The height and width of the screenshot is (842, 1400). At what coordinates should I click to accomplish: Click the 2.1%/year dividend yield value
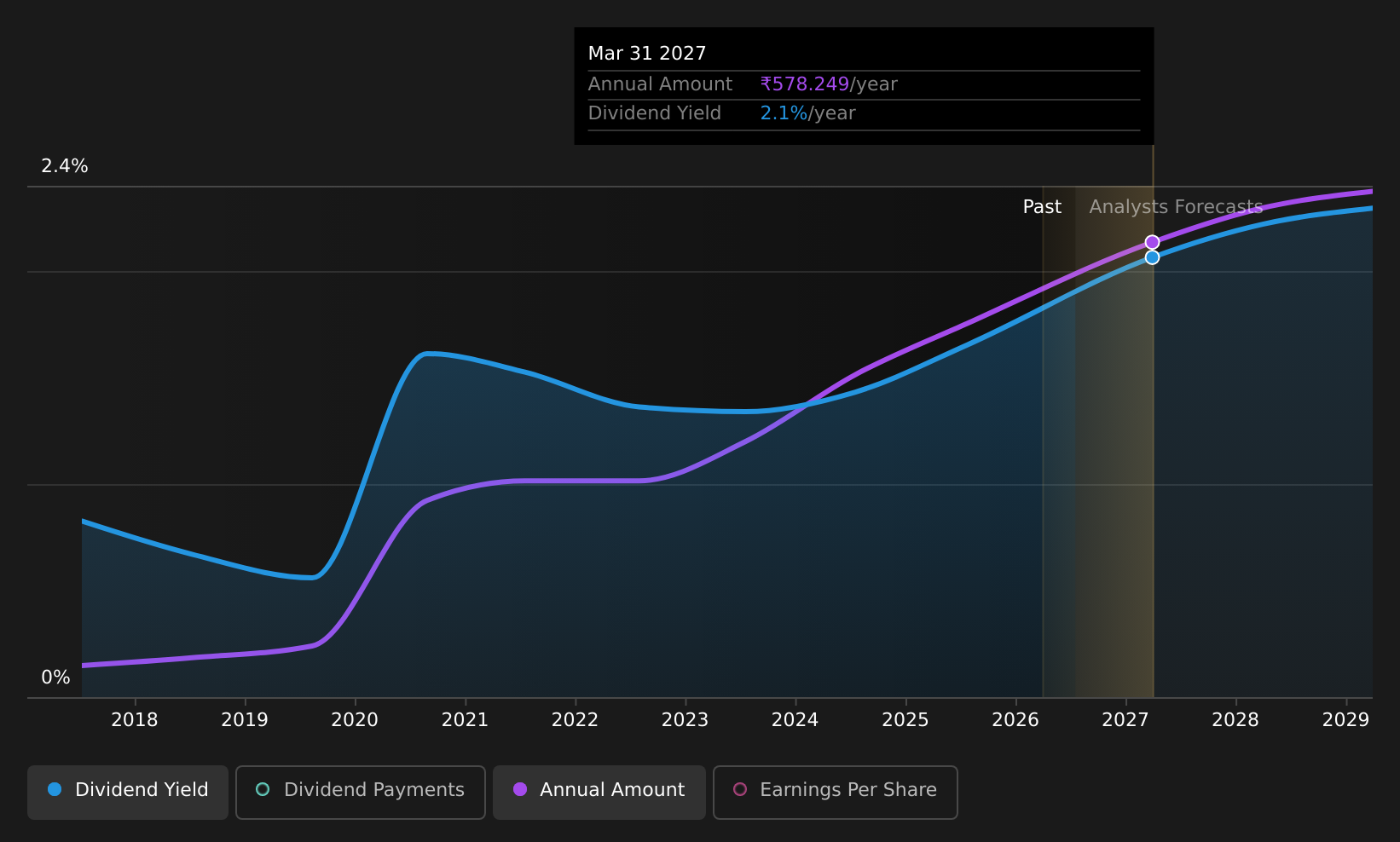click(807, 113)
